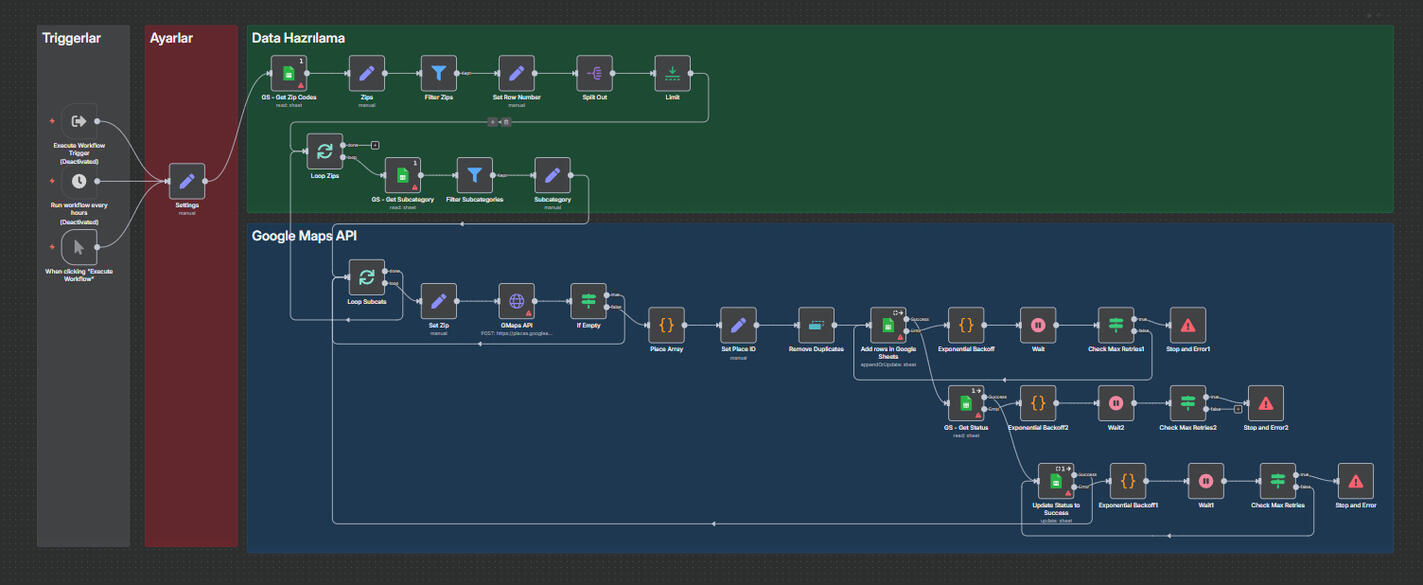
Task: Click the trash icon on the Limit connection
Action: coord(505,121)
